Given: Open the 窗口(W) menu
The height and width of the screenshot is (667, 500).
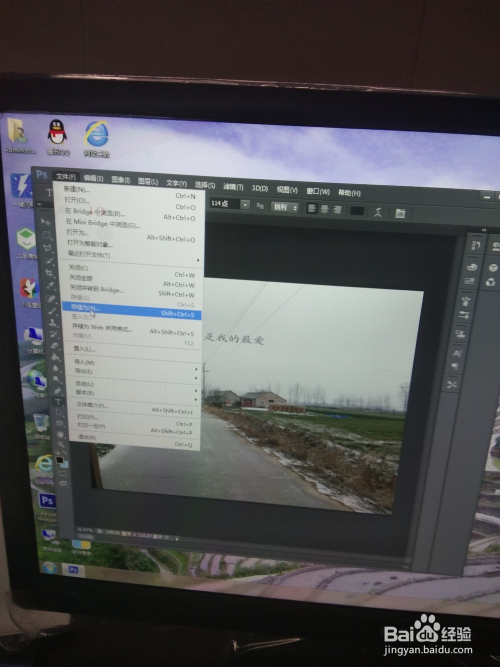Looking at the screenshot, I should tap(318, 191).
